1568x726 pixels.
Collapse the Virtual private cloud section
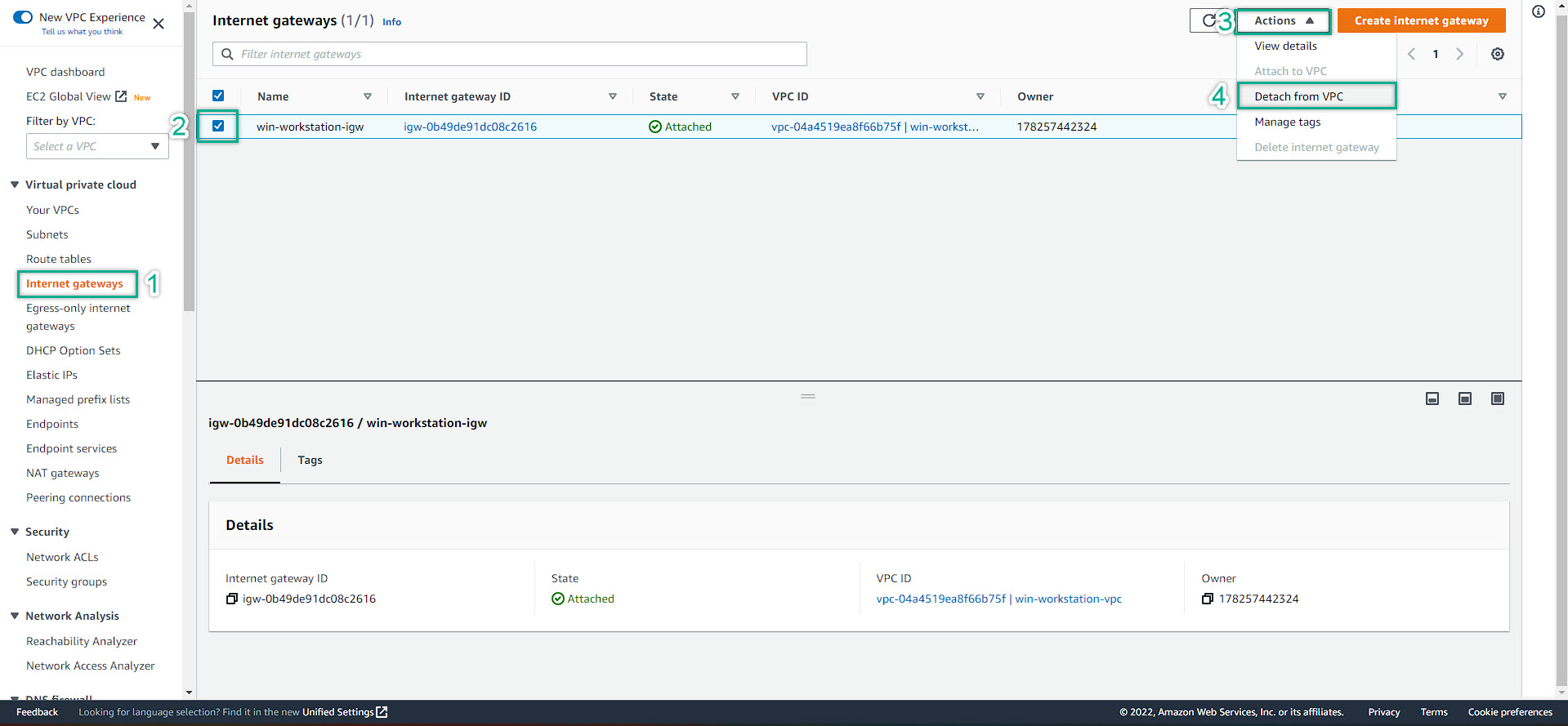click(x=15, y=185)
